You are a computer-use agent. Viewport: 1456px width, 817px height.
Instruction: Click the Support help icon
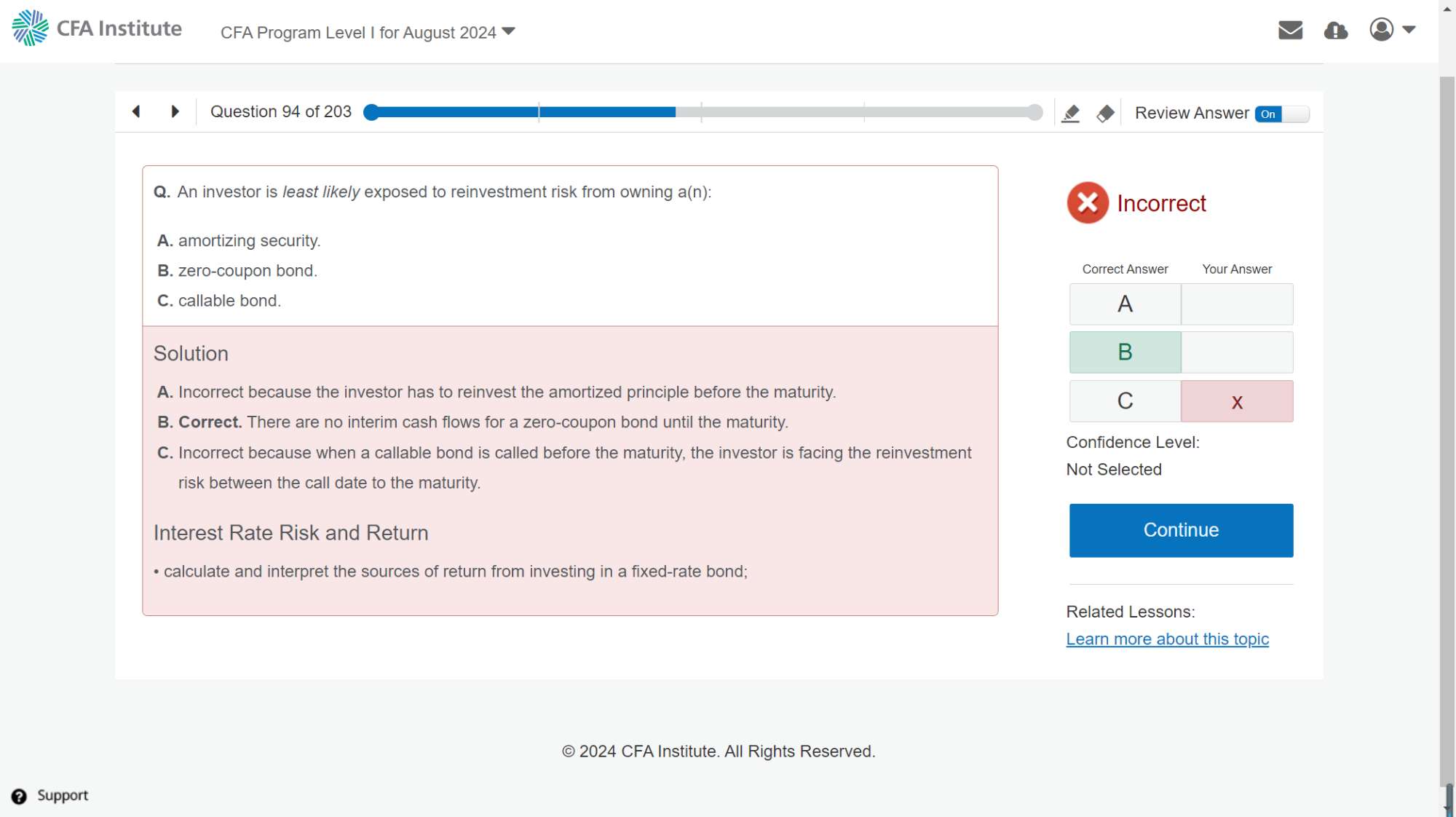(20, 796)
